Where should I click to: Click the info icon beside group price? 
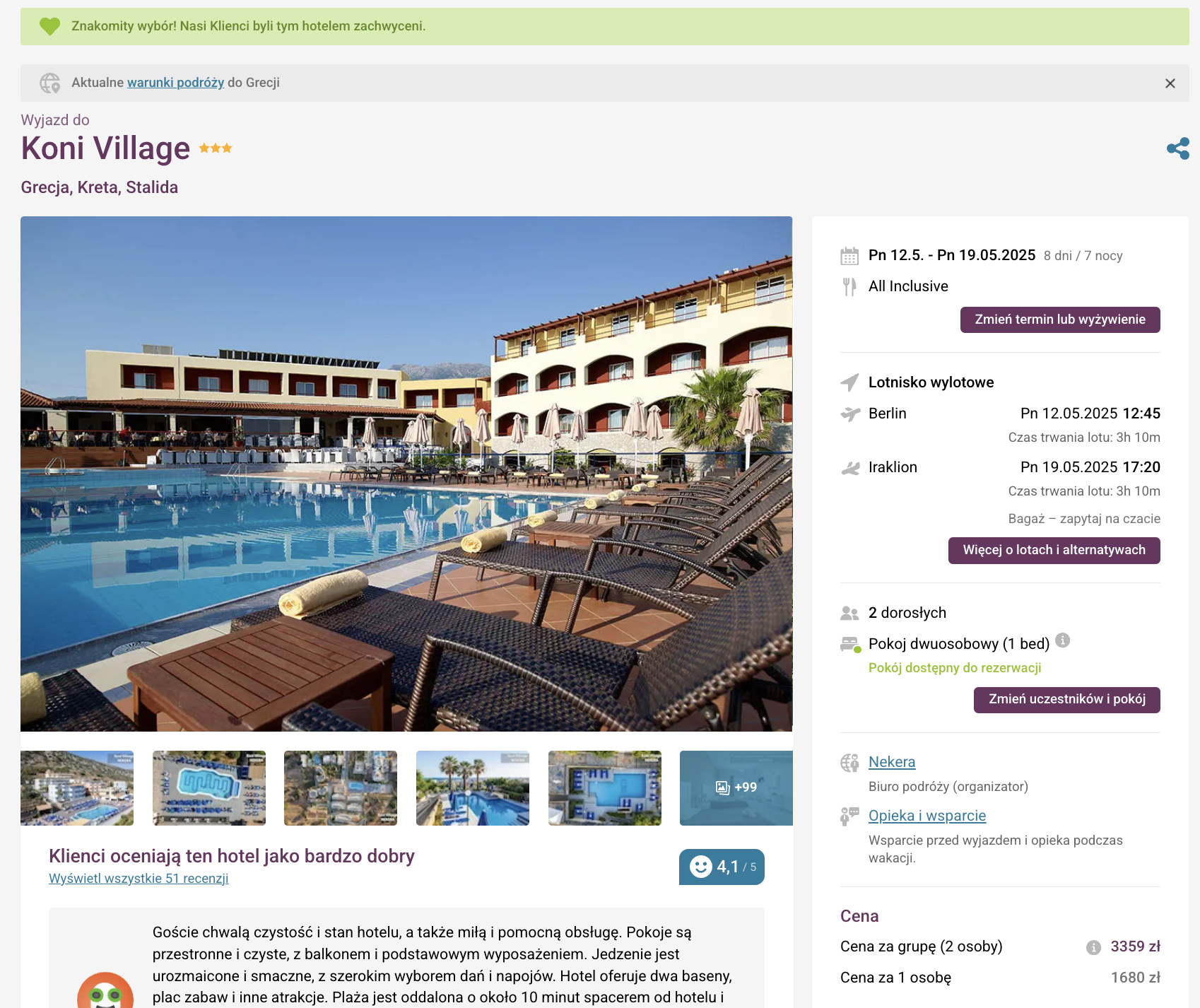[1093, 947]
